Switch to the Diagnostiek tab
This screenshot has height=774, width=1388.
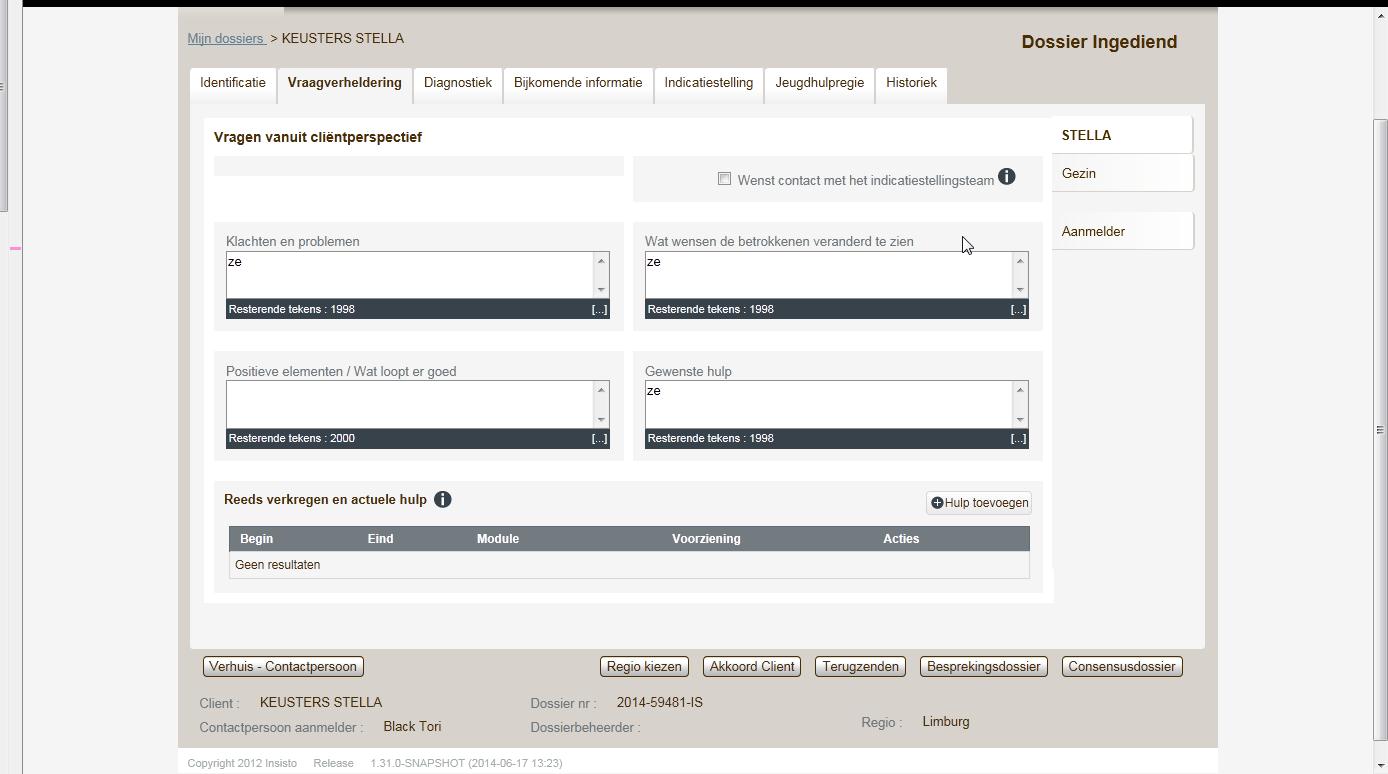tap(458, 83)
